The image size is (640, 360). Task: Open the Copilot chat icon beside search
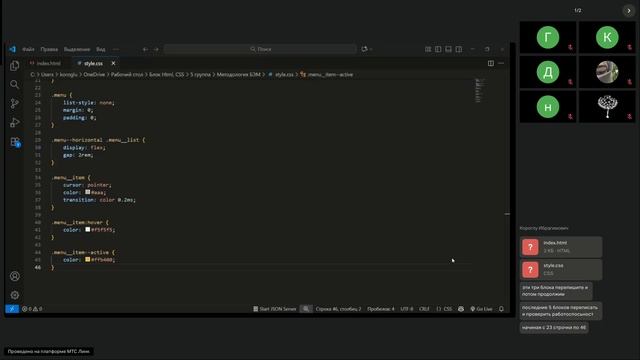[364, 49]
